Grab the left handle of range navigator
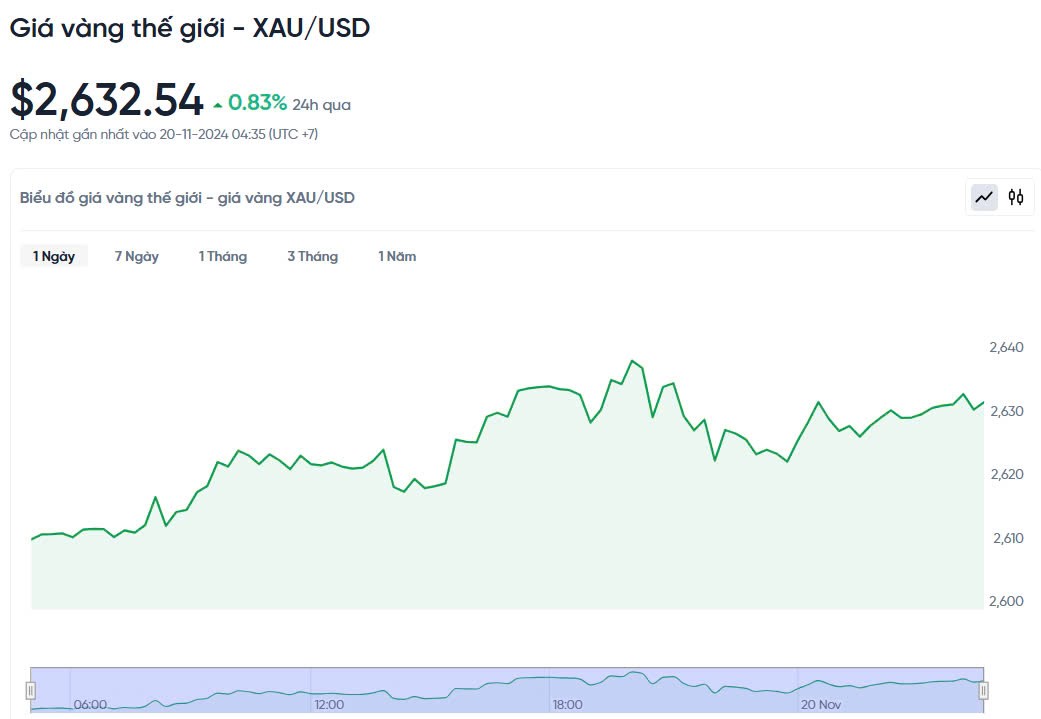Viewport: 1041px width, 719px height. click(x=31, y=690)
